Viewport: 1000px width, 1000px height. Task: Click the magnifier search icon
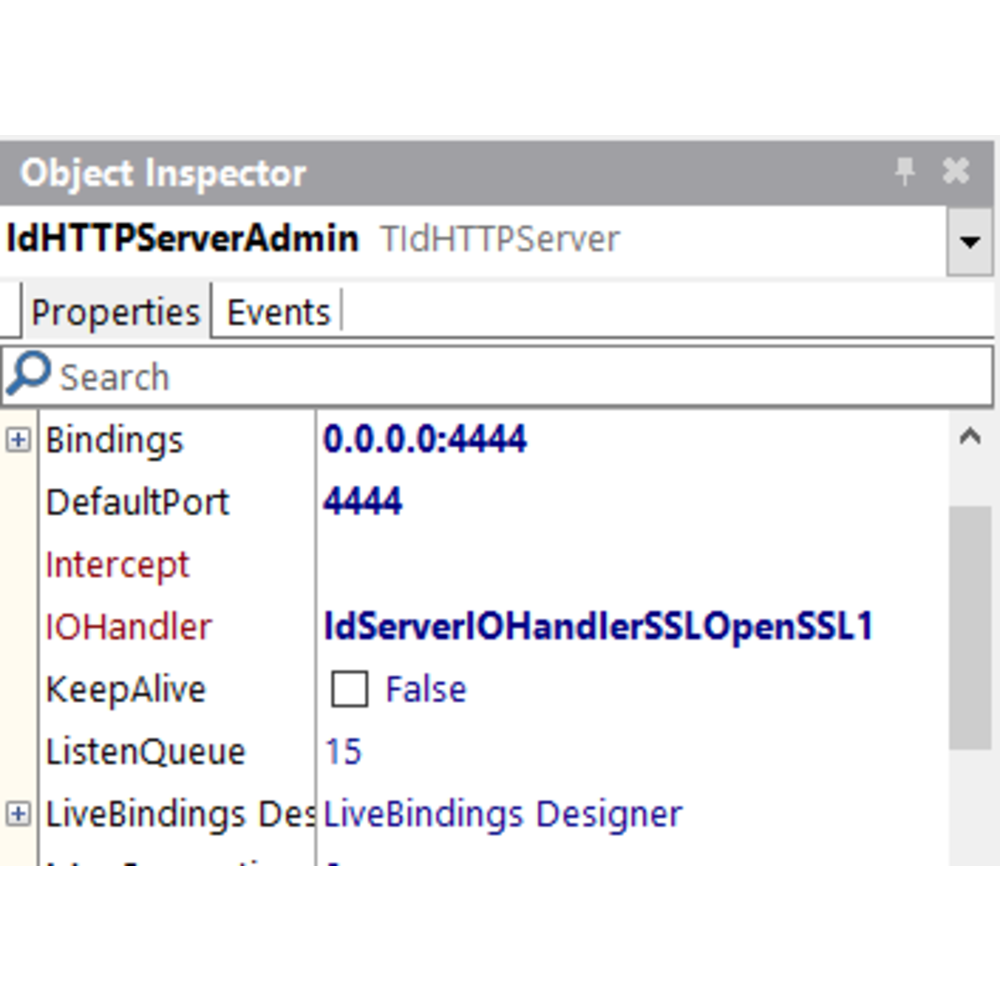click(27, 375)
